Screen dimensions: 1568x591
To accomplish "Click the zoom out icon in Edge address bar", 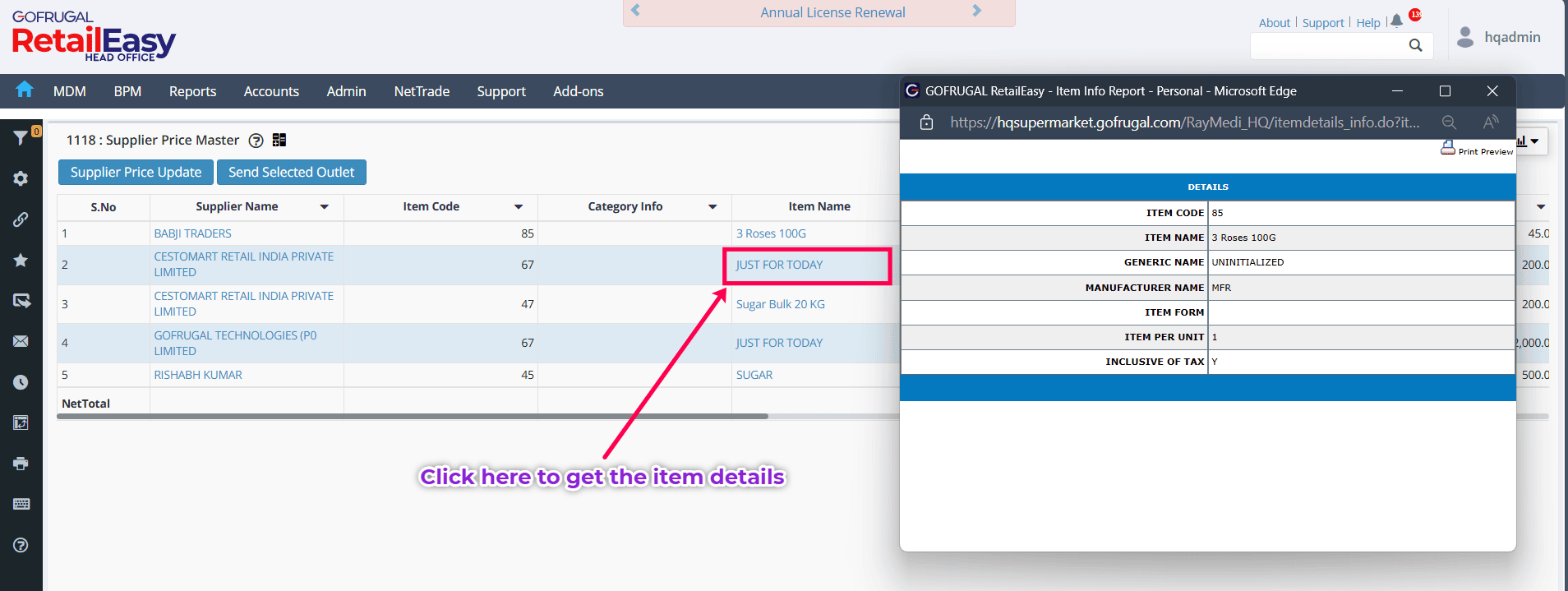I will point(1449,122).
